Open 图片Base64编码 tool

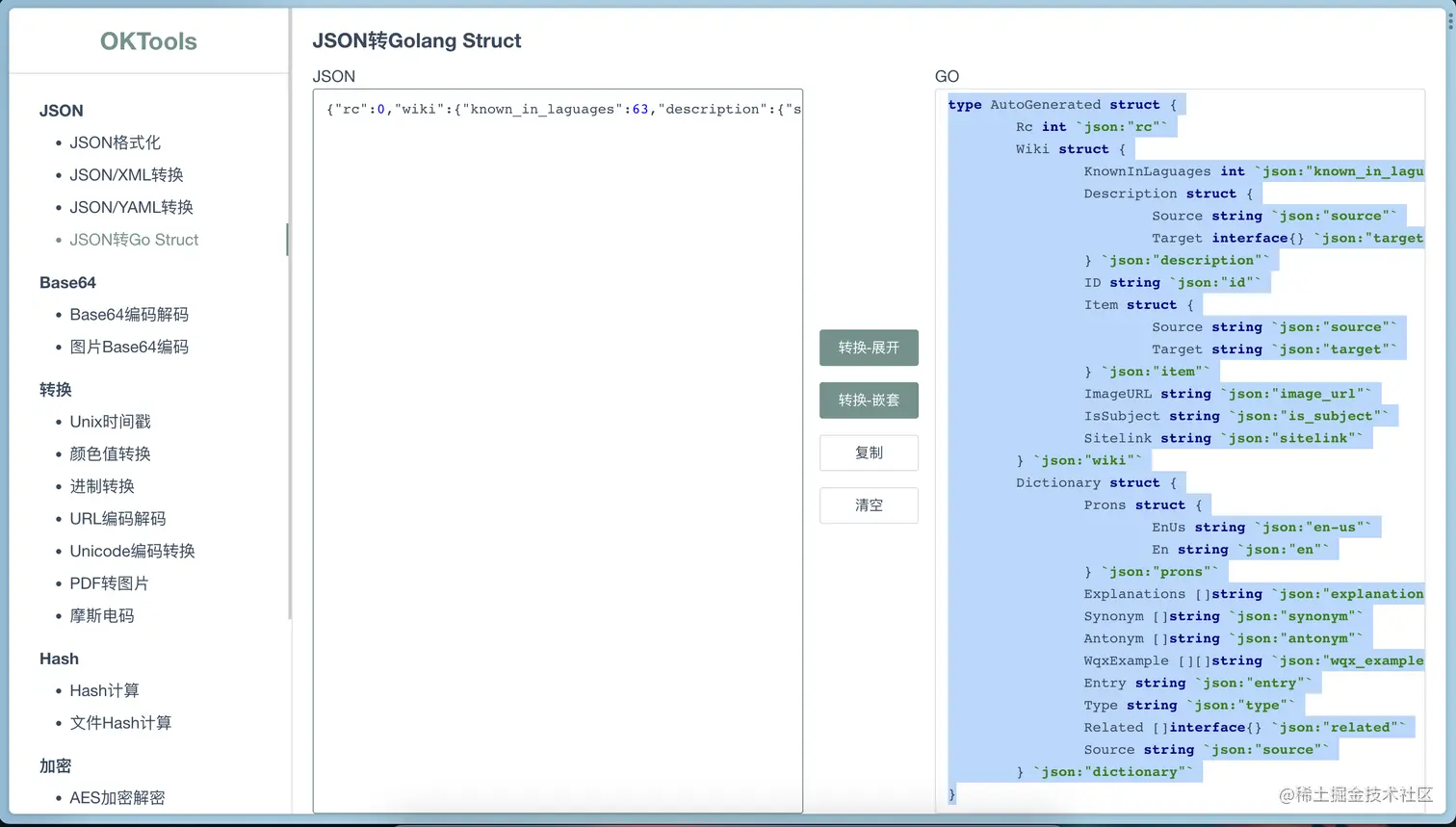click(129, 347)
